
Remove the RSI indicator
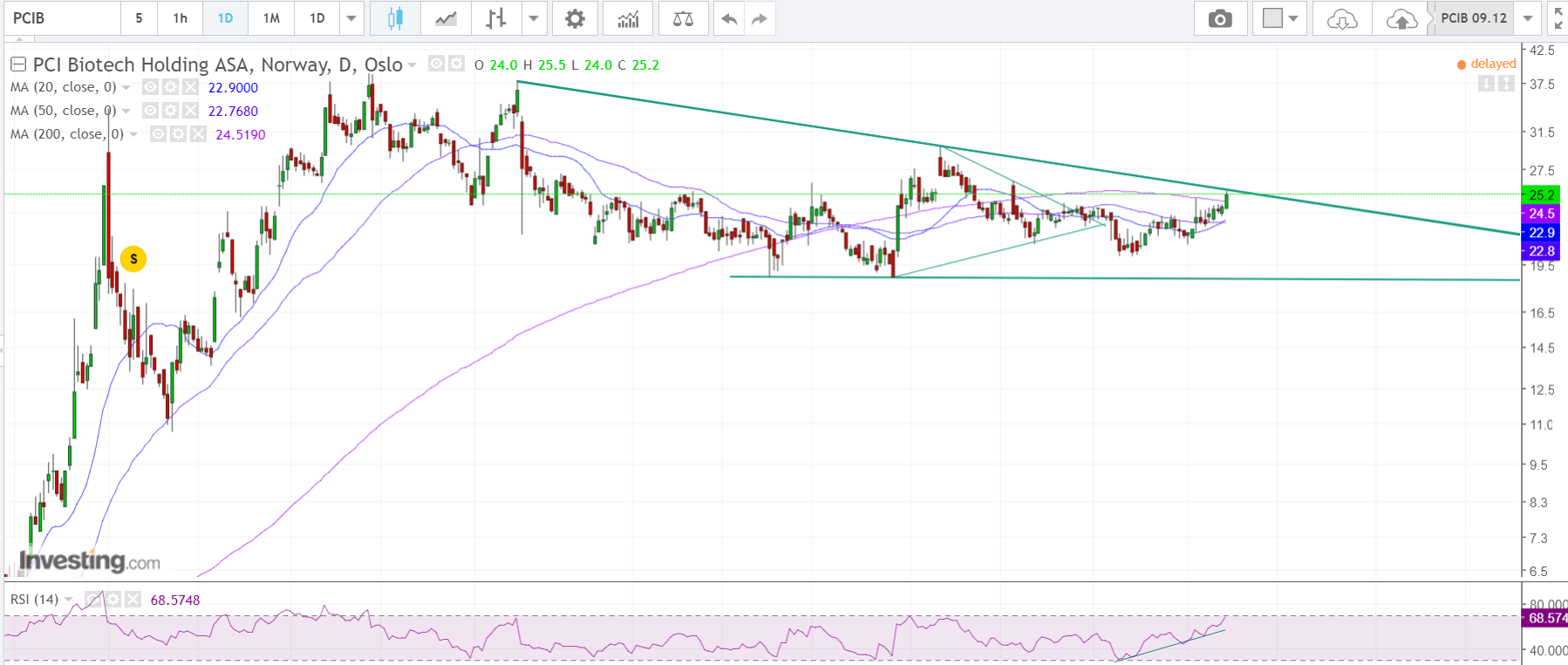[x=133, y=600]
